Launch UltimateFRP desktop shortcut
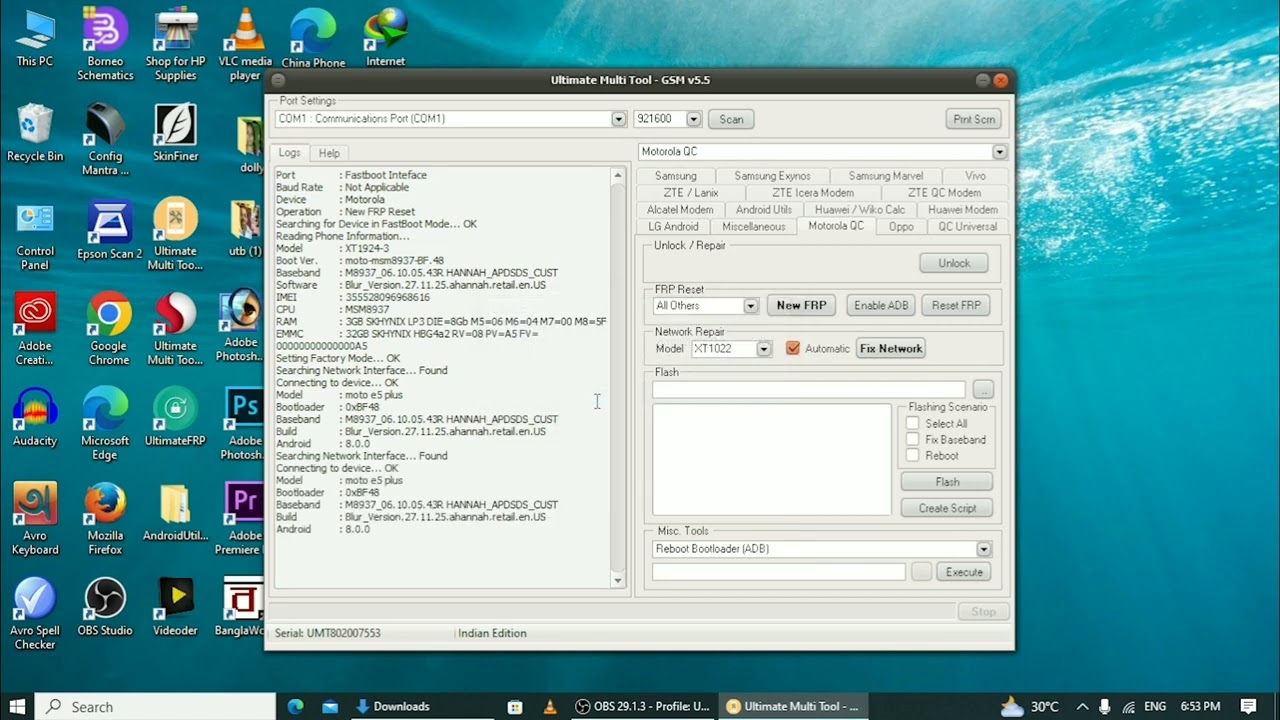This screenshot has height=720, width=1280. 175,418
